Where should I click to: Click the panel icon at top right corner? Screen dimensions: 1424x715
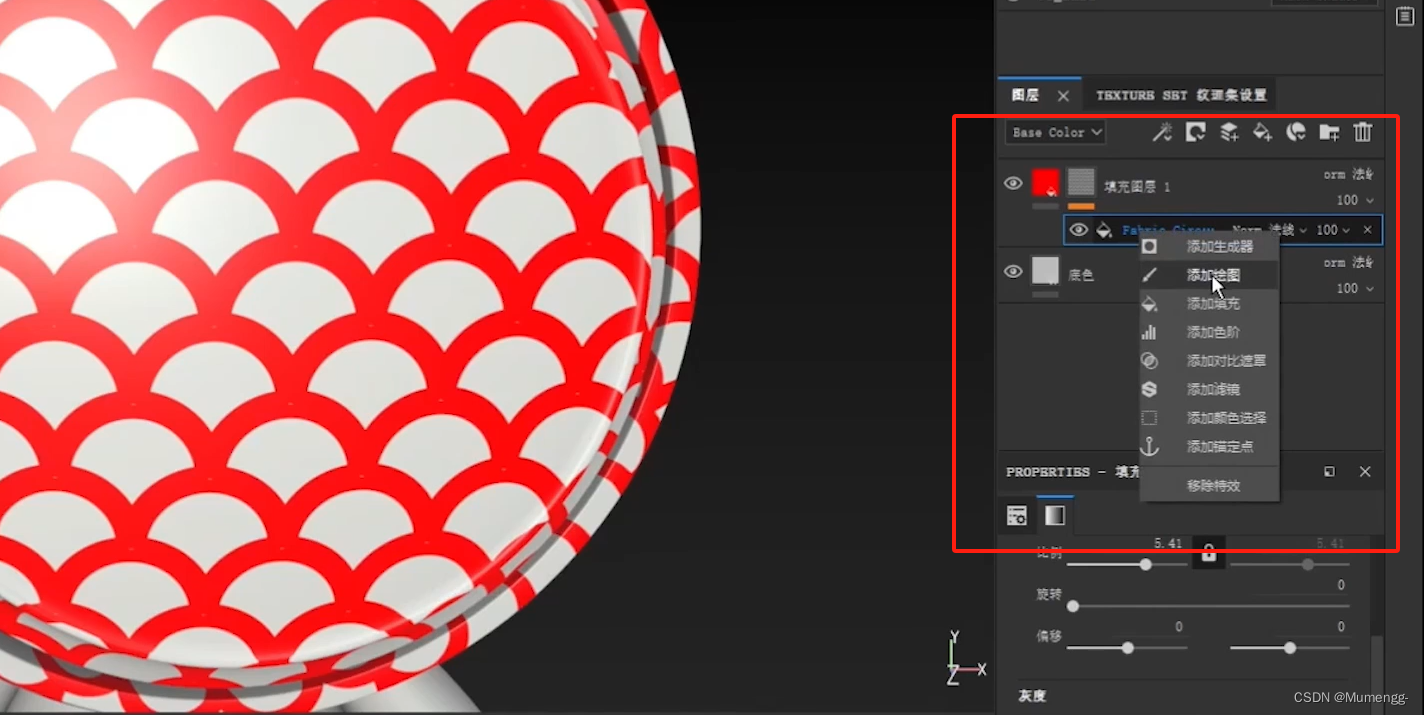(1404, 14)
